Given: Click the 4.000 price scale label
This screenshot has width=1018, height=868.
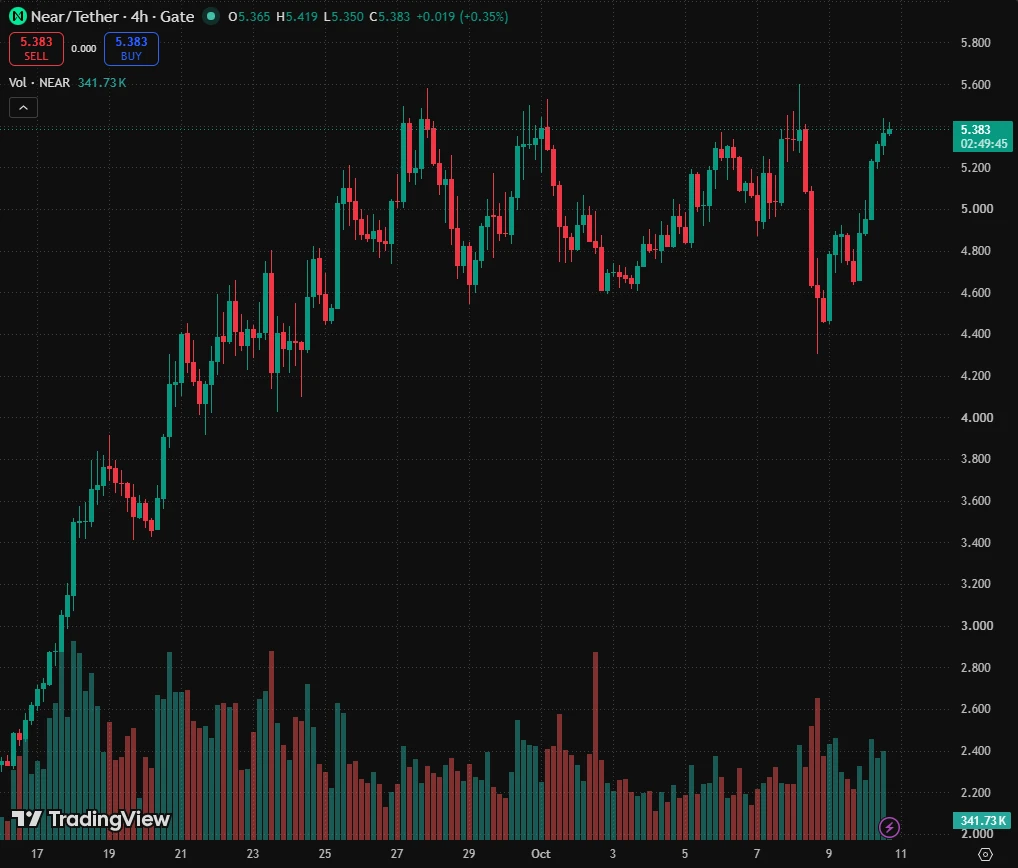Looking at the screenshot, I should [976, 417].
